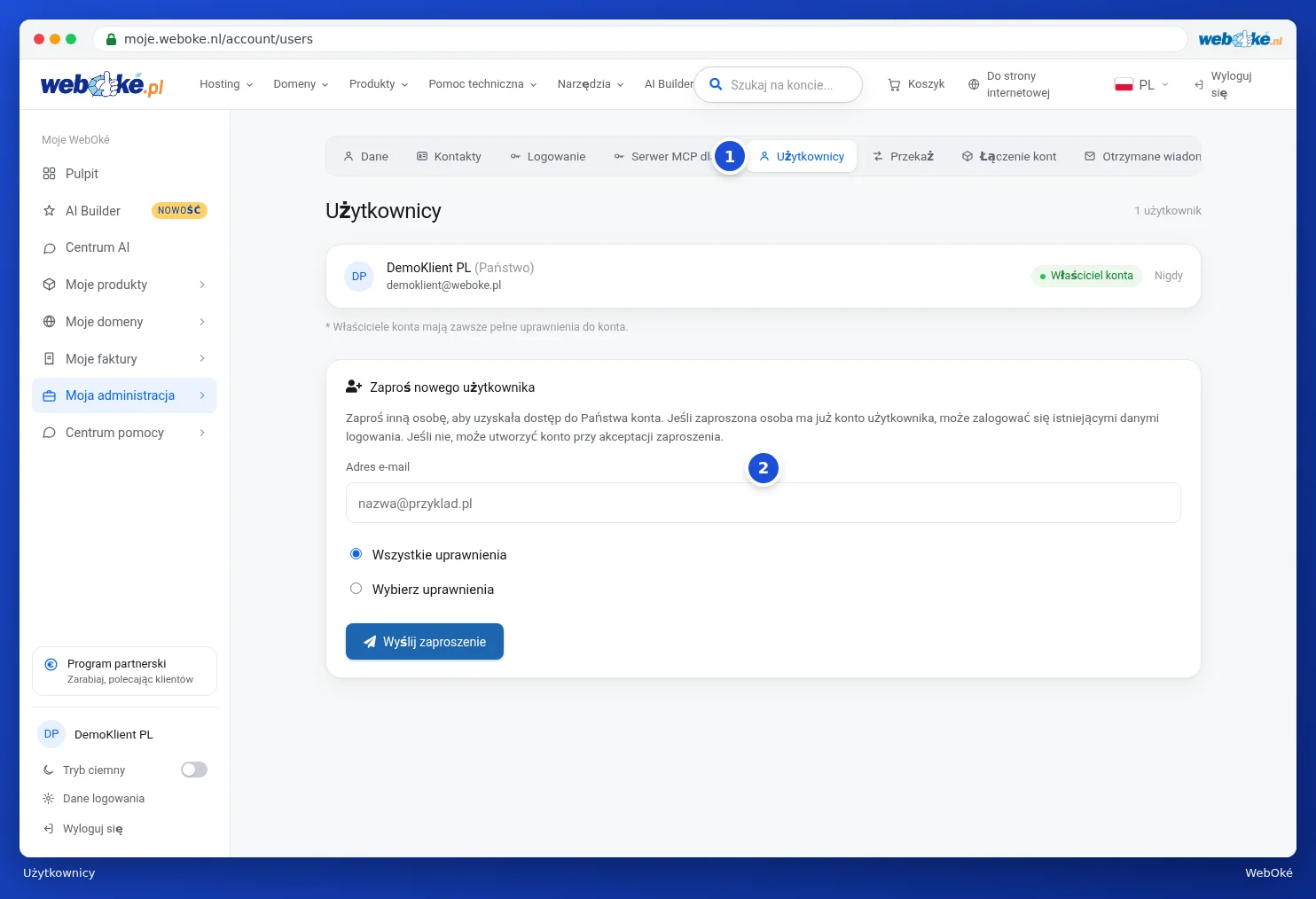Click the Wyślij zaproszenie button

[x=425, y=642]
